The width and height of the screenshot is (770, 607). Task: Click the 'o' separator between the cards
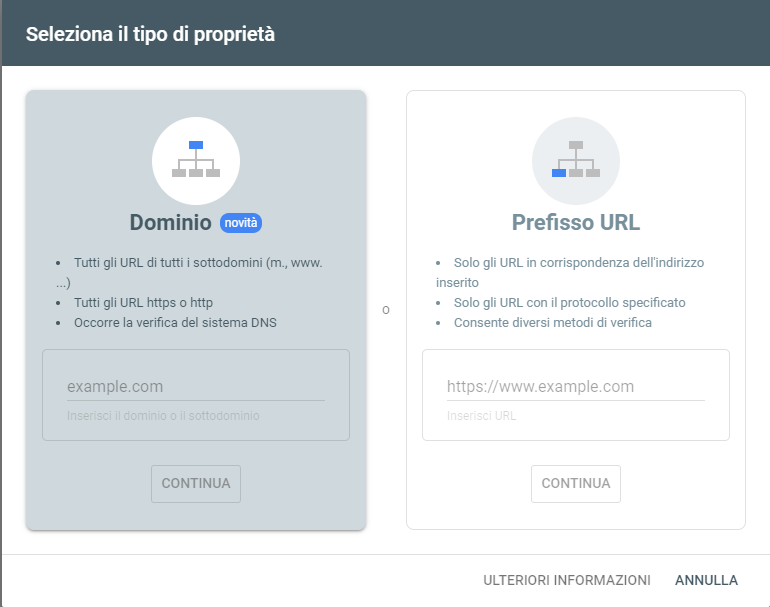pos(386,310)
